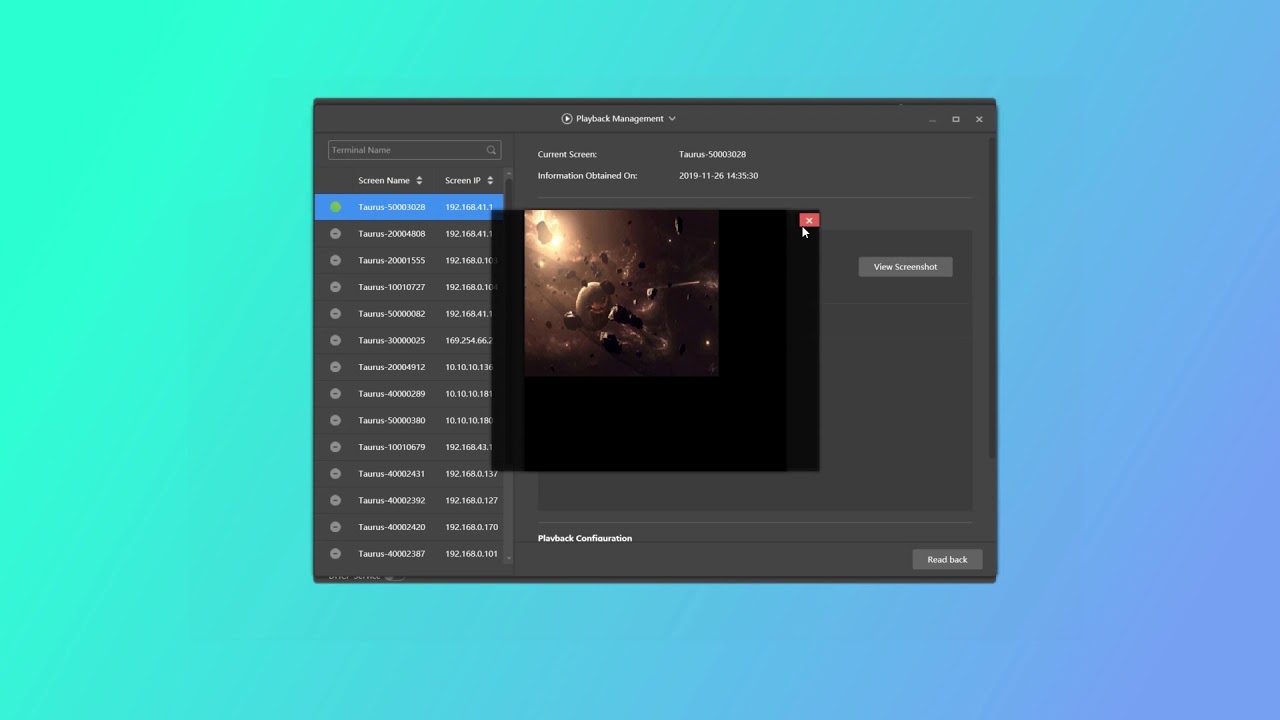Click offline status icon of Taurus-20004912
This screenshot has height=720, width=1280.
[x=336, y=367]
